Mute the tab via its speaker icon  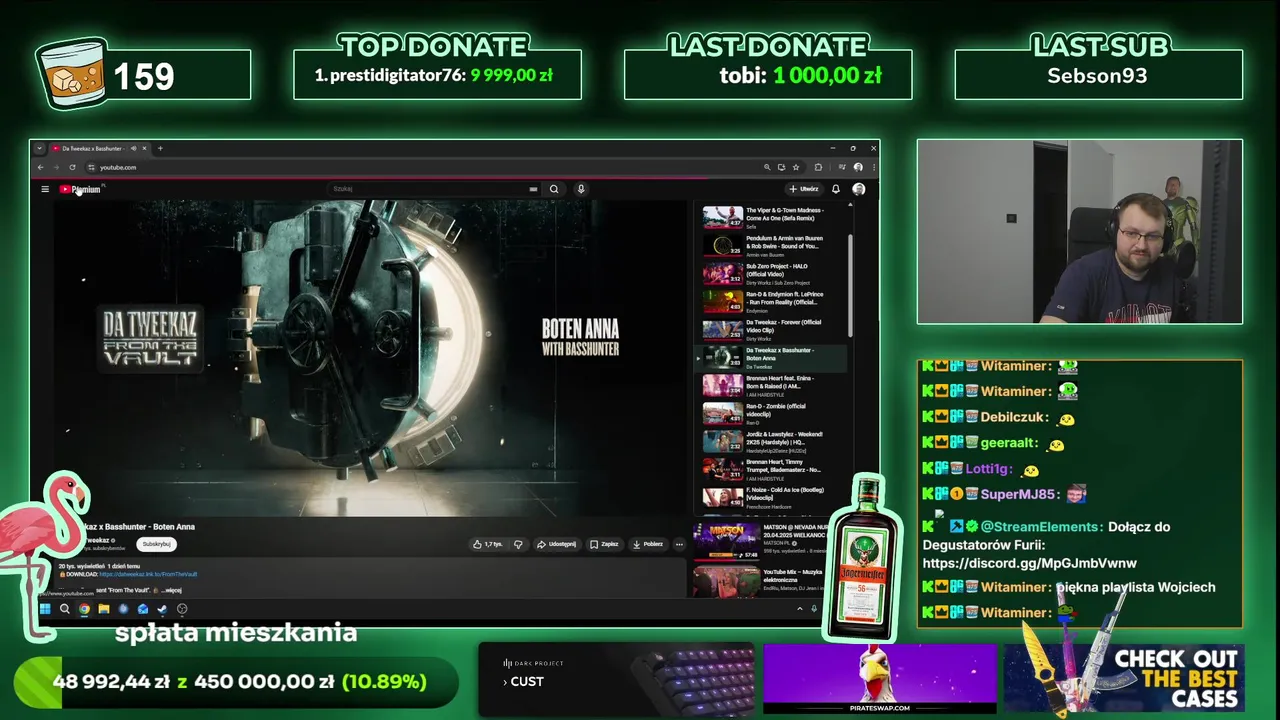[x=134, y=148]
